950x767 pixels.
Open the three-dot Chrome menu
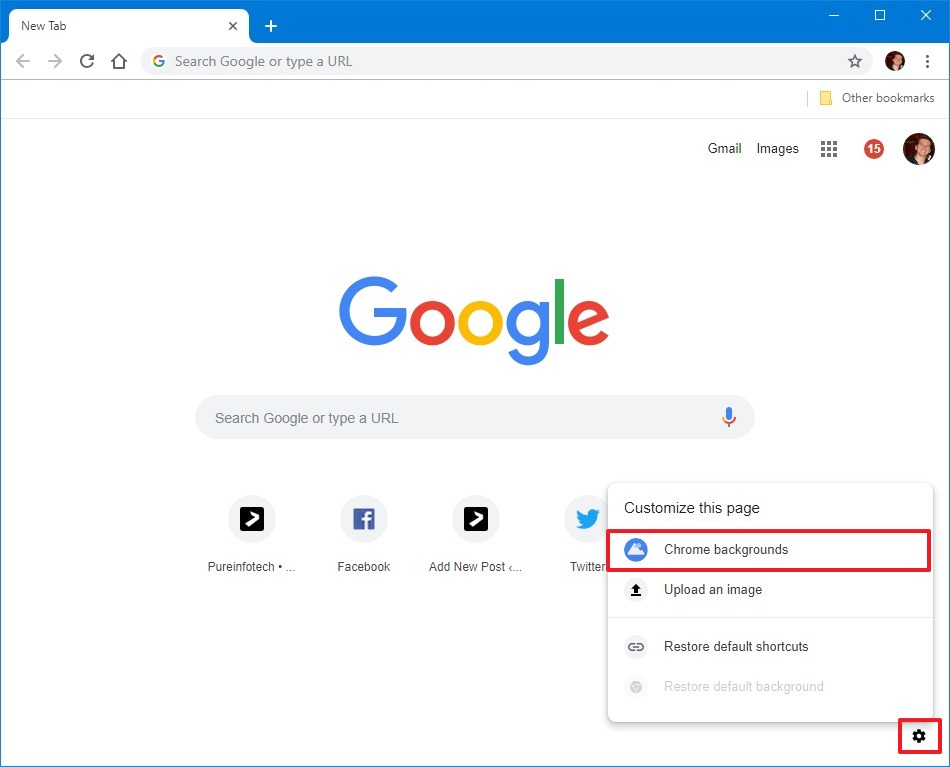[x=927, y=61]
